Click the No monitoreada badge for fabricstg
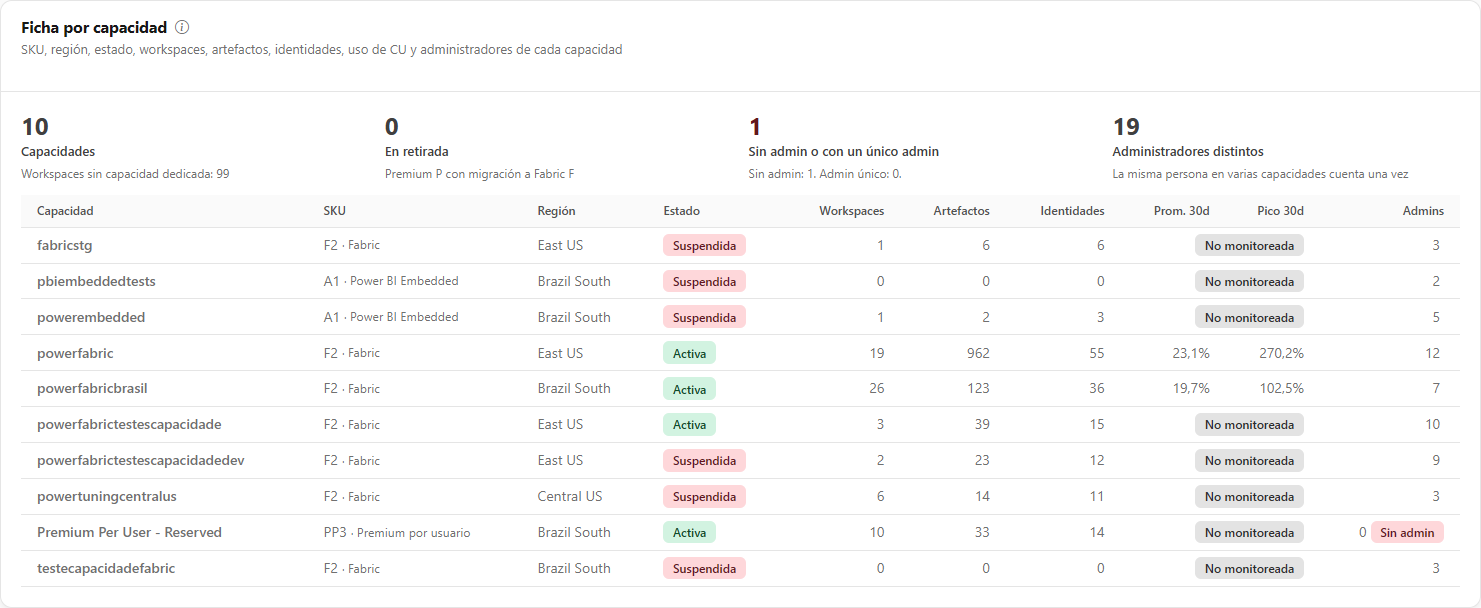This screenshot has height=608, width=1481. pos(1249,245)
